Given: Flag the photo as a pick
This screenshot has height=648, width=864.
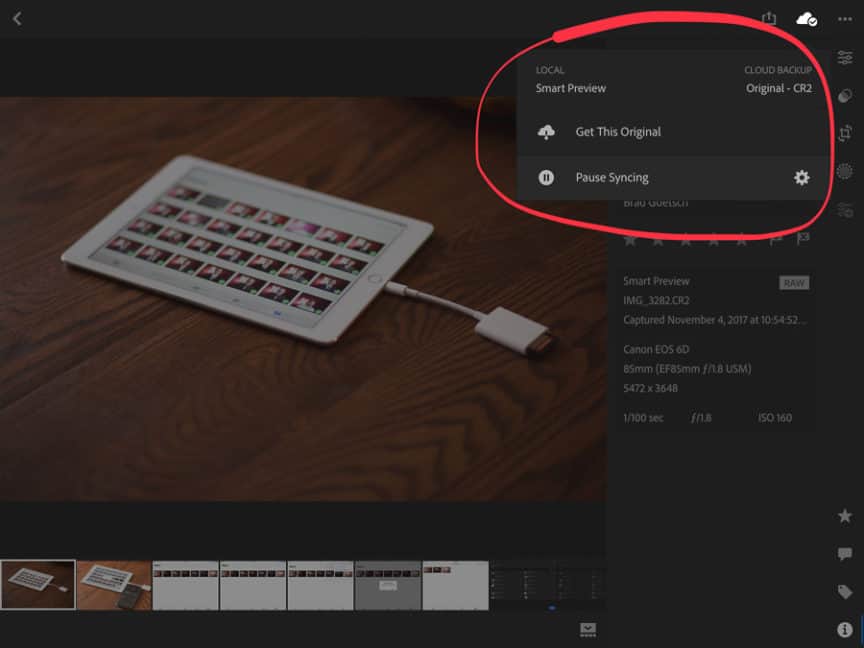Looking at the screenshot, I should (x=776, y=239).
